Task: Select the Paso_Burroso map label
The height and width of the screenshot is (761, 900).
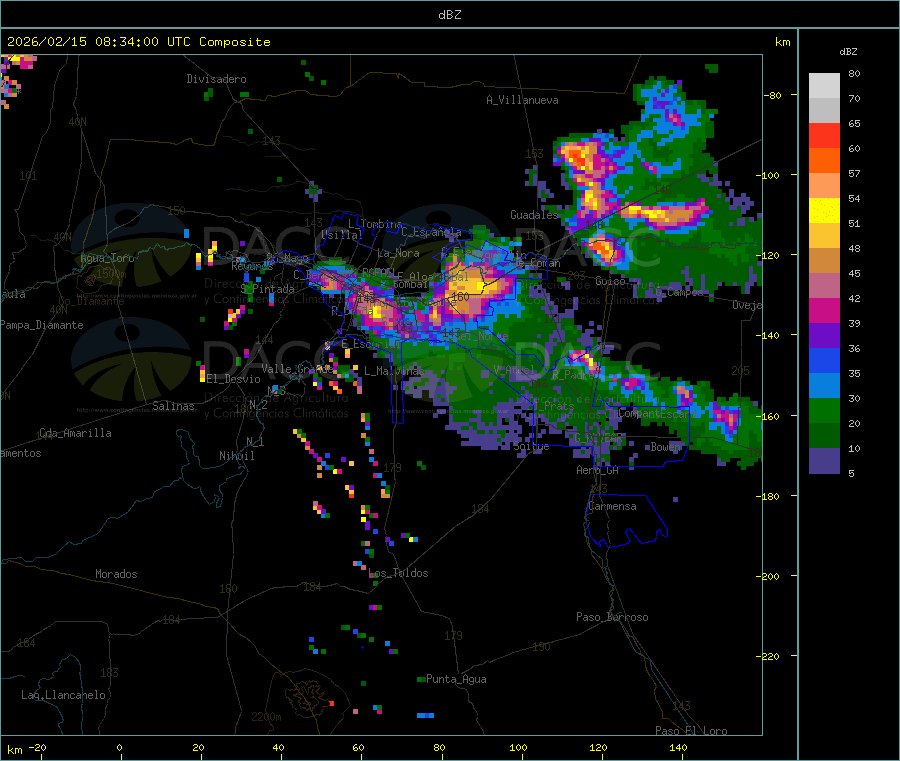Action: click(612, 617)
